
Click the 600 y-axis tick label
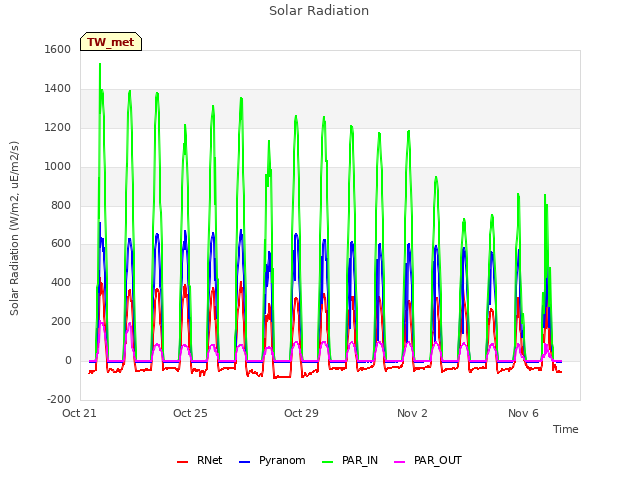tap(61, 244)
